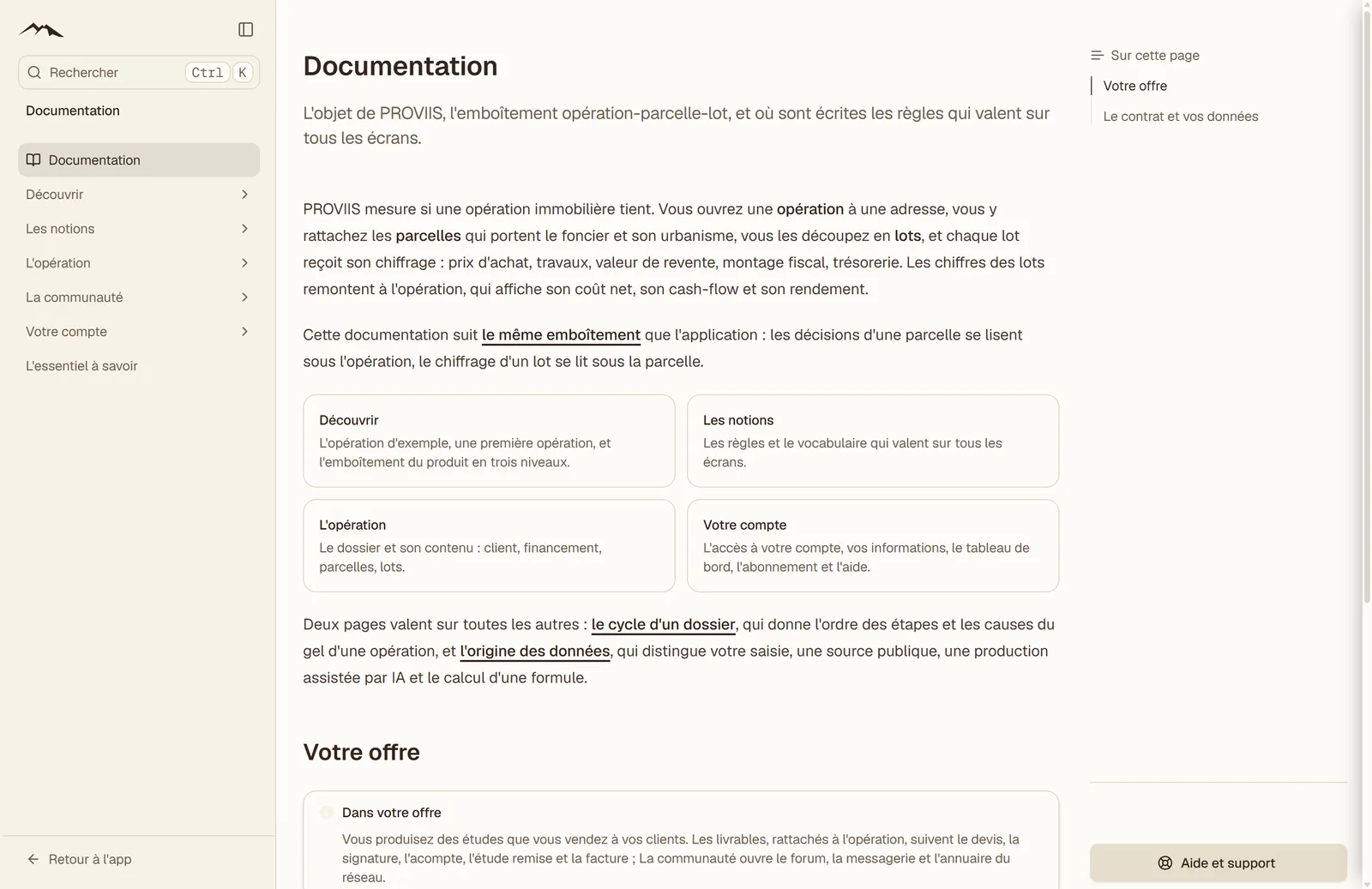Open the Aide et support button
Screen dimensions: 1372x889
click(1218, 863)
